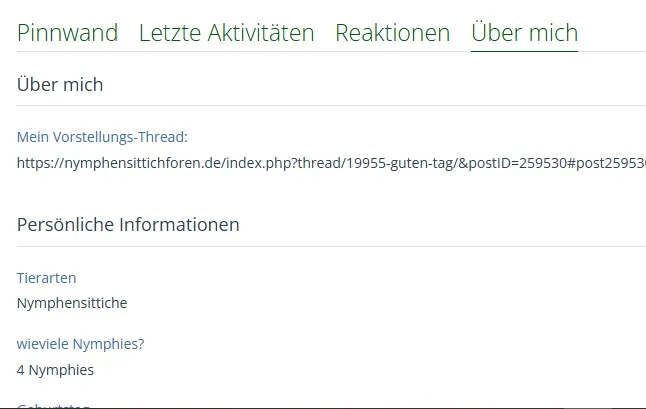Viewport: 646px width, 409px height.
Task: Click the Über mich section heading
Action: 60,85
